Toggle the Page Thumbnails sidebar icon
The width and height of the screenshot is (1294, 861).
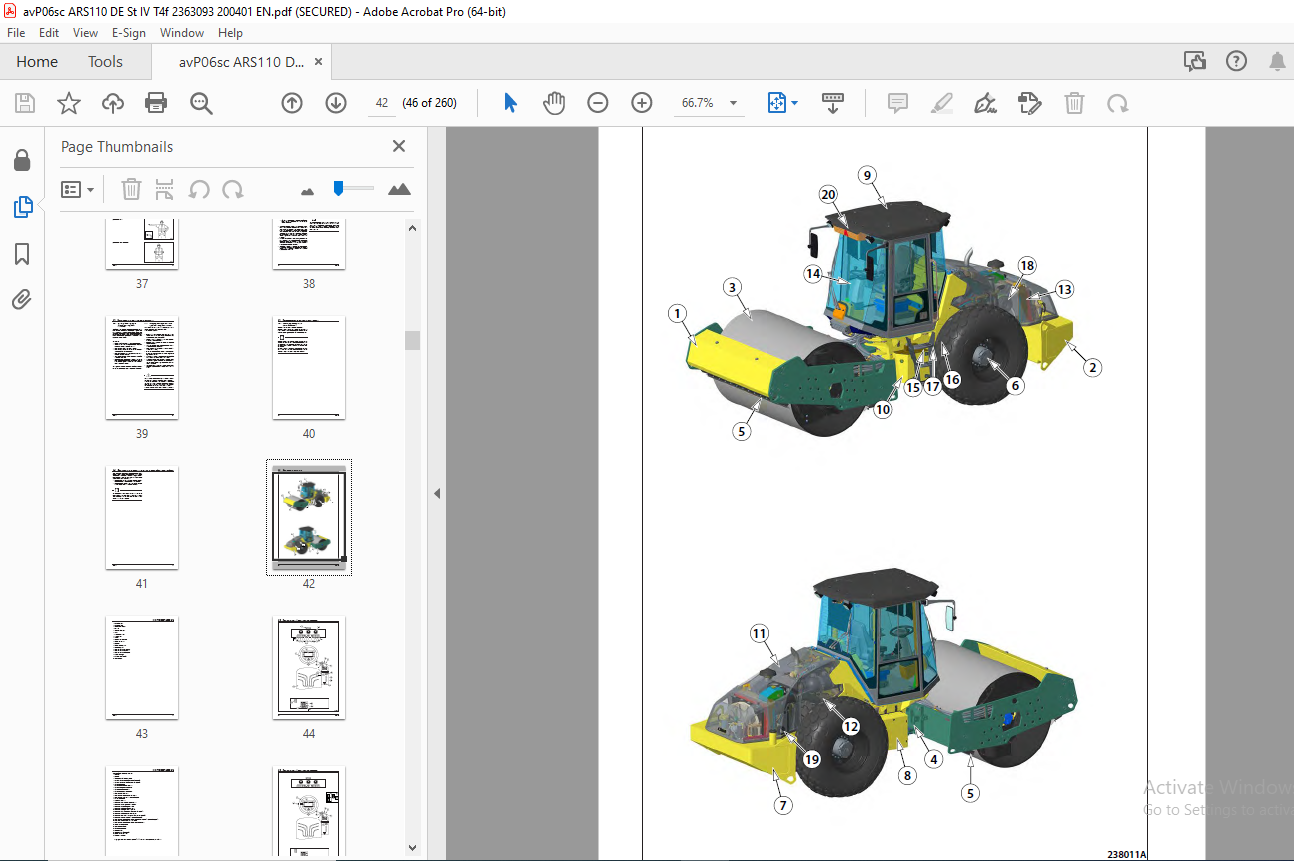point(22,207)
